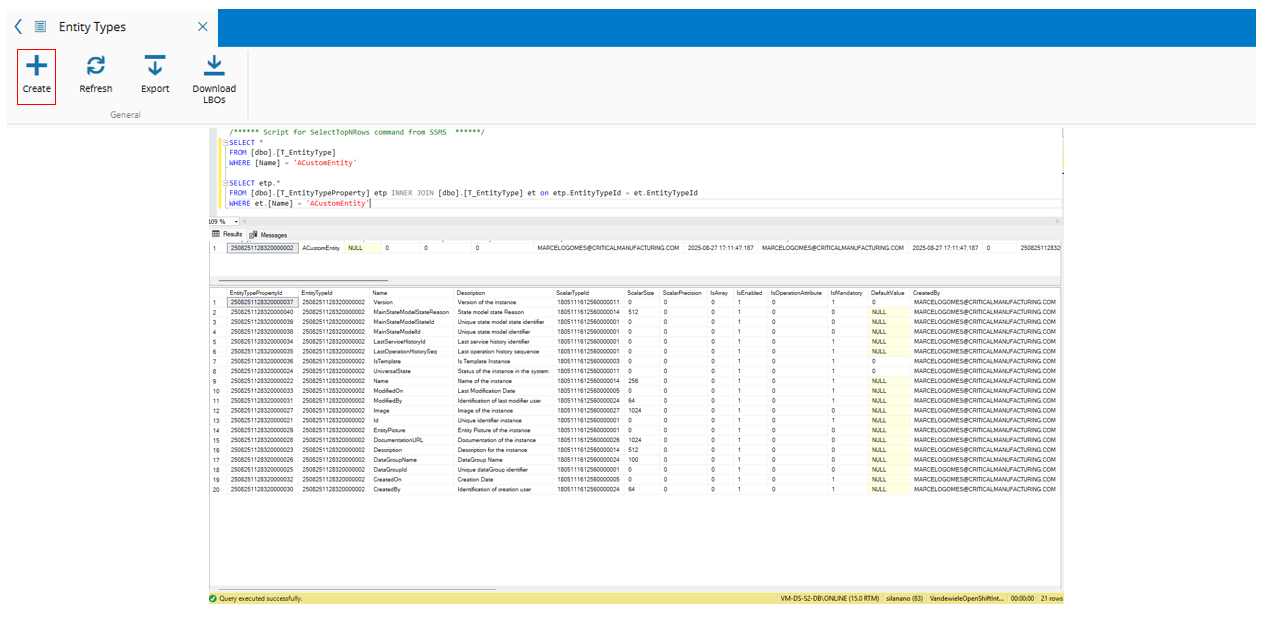Select the UniversalState name cell
The image size is (1267, 622).
click(x=412, y=371)
